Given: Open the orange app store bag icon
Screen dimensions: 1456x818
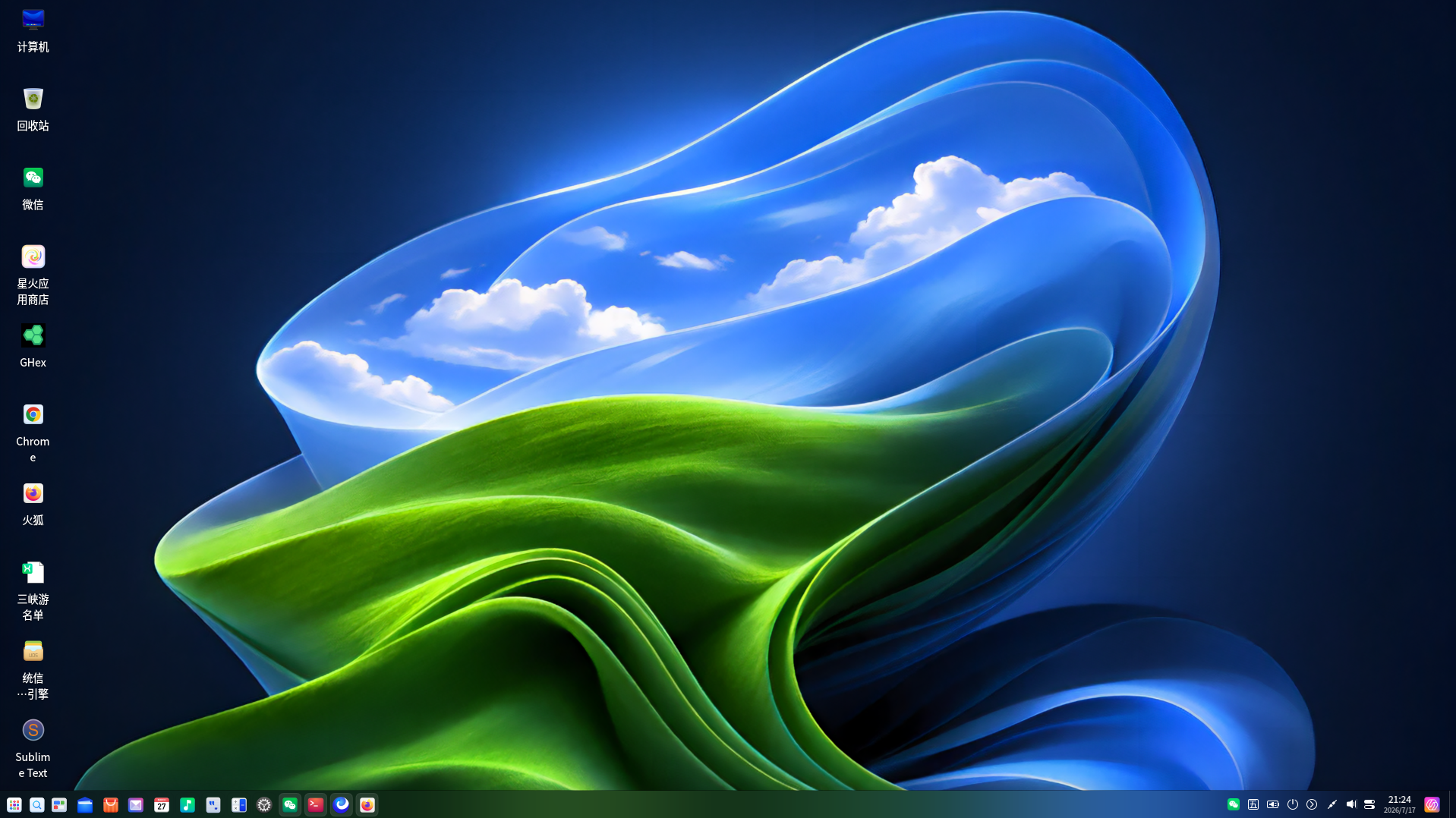Looking at the screenshot, I should point(111,805).
